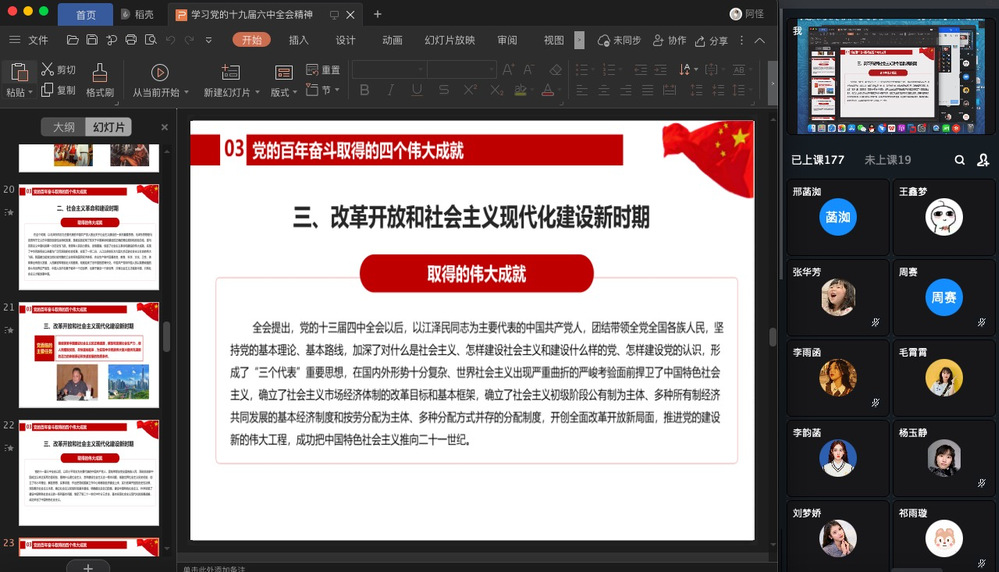Click the Copy (复制) icon
The image size is (999, 572).
pyautogui.click(x=47, y=90)
